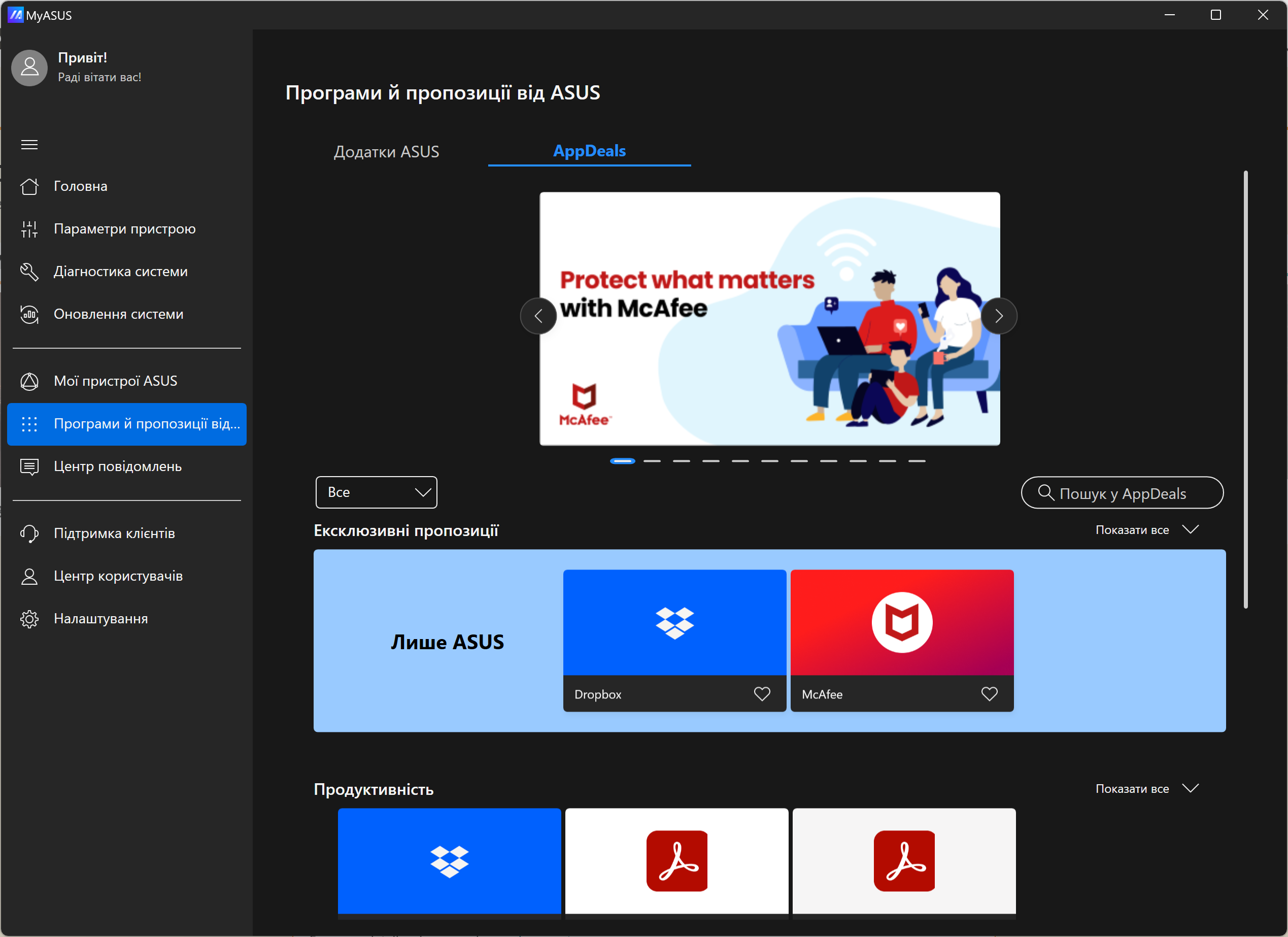This screenshot has width=1288, height=937.
Task: Favorite the Dropbox offer with heart
Action: click(762, 694)
